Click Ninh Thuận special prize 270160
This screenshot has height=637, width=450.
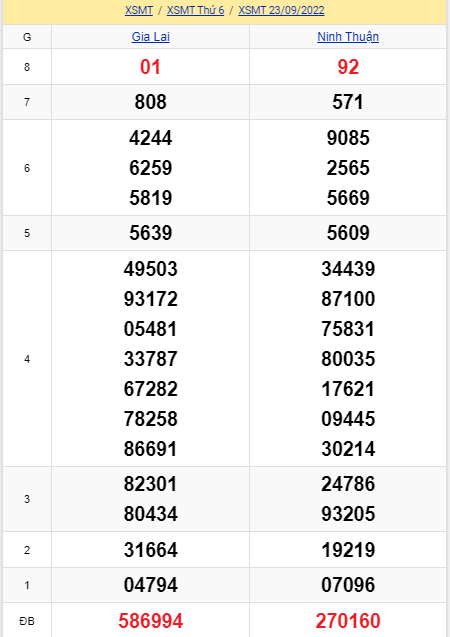(348, 621)
